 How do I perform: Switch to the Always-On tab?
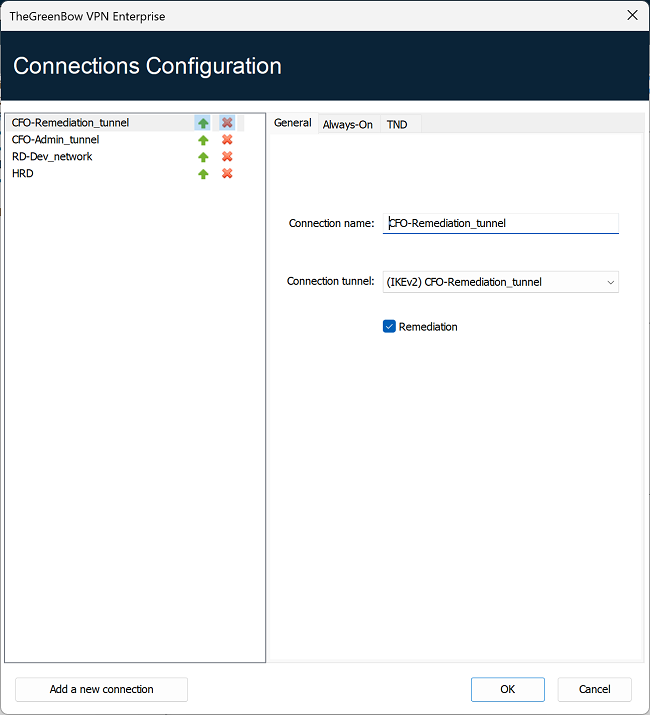pyautogui.click(x=348, y=124)
